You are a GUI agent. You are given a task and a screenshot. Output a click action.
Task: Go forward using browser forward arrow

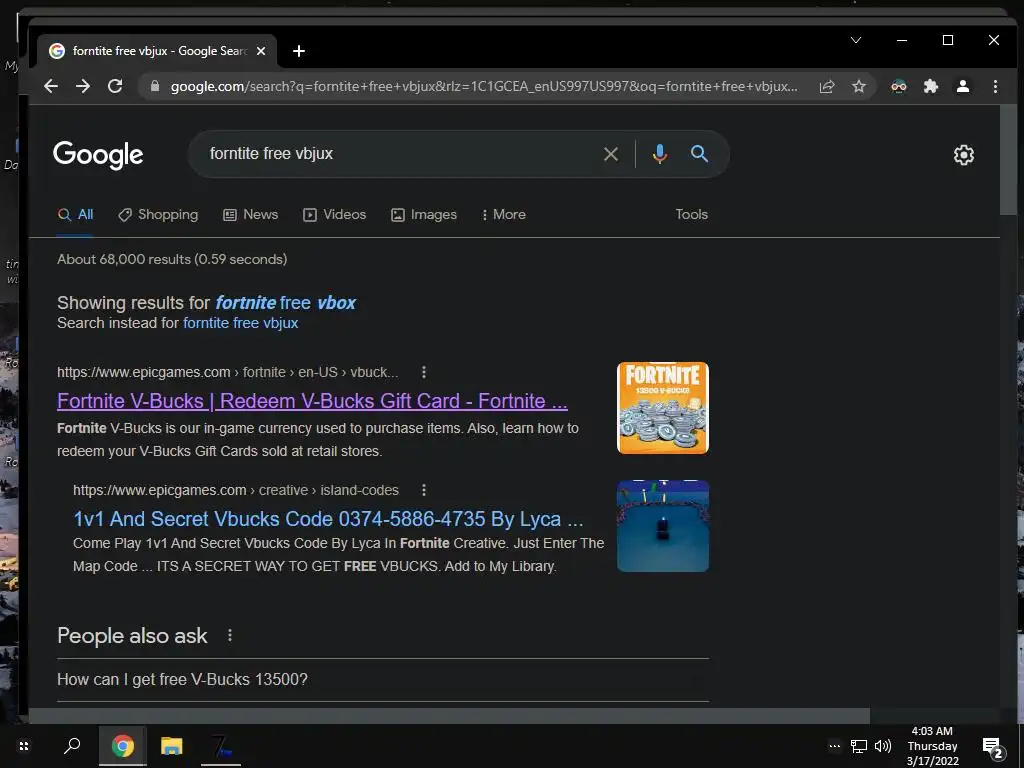coord(83,86)
